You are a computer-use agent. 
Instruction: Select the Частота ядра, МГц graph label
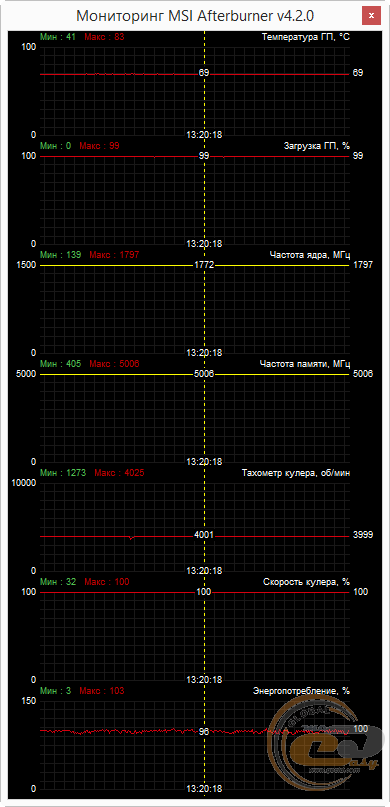coord(310,255)
